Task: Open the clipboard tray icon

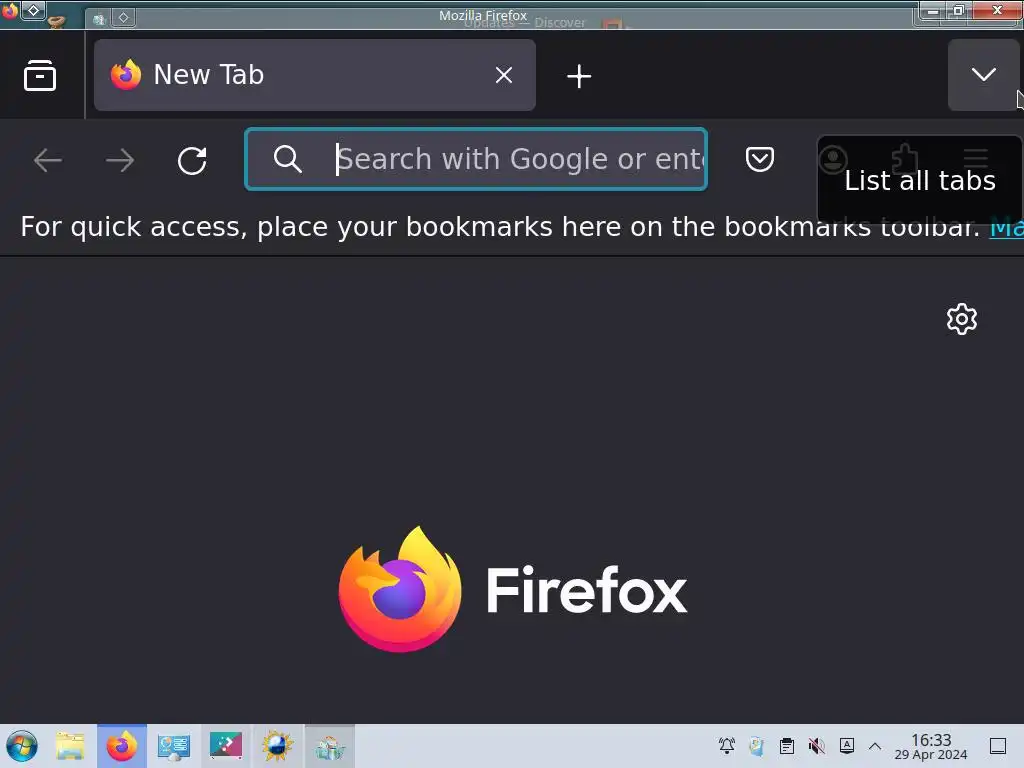Action: pyautogui.click(x=787, y=745)
